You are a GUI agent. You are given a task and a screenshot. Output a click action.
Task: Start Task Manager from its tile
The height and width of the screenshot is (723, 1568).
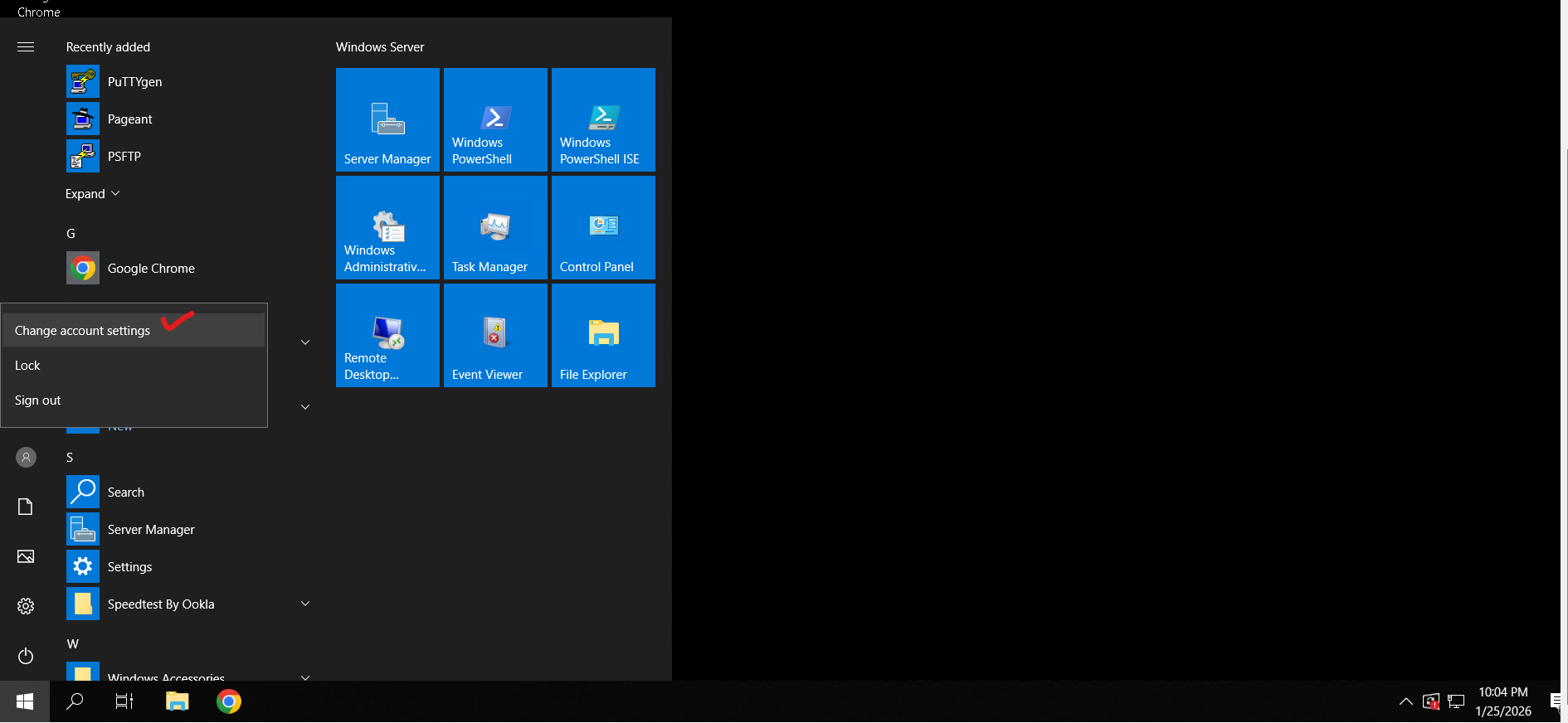click(495, 227)
